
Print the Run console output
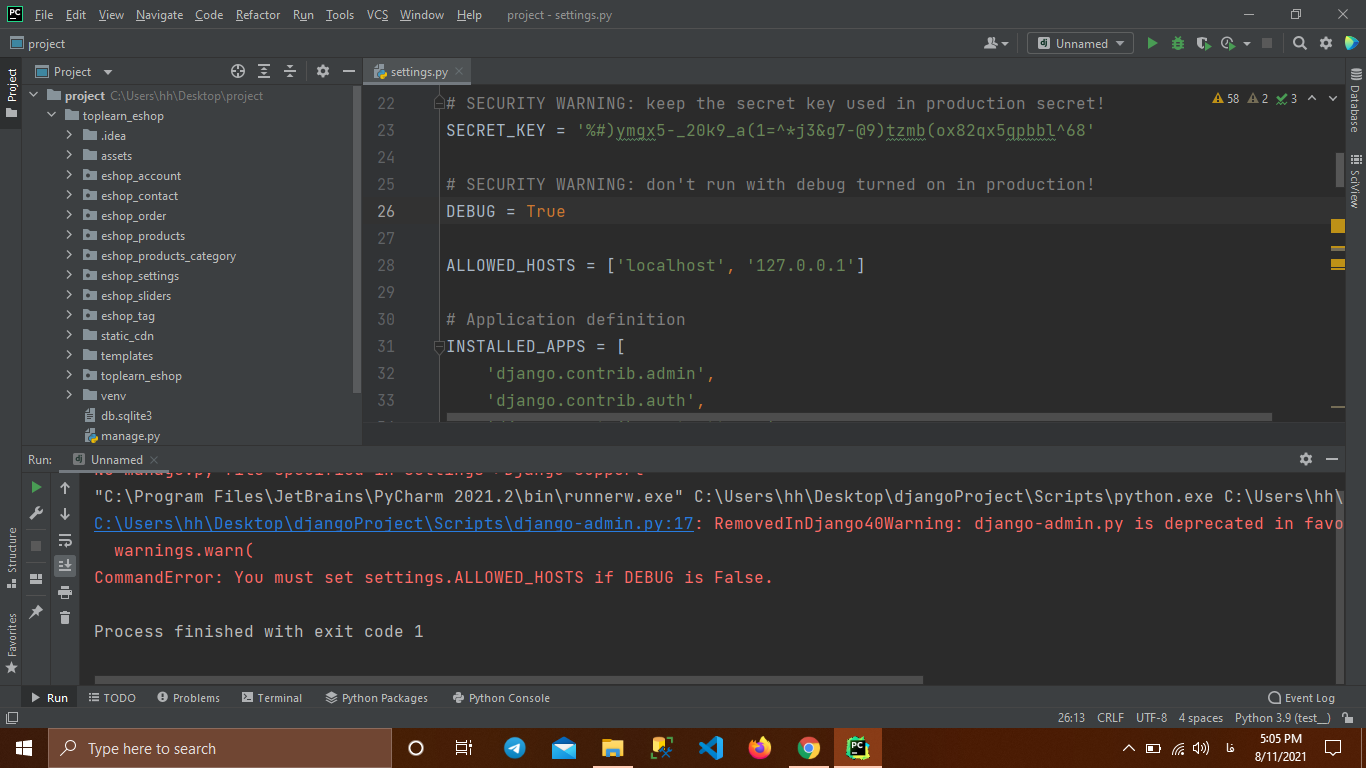(x=65, y=592)
